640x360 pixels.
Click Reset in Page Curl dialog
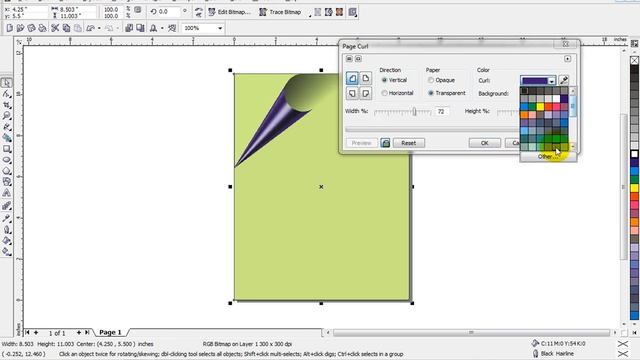409,143
